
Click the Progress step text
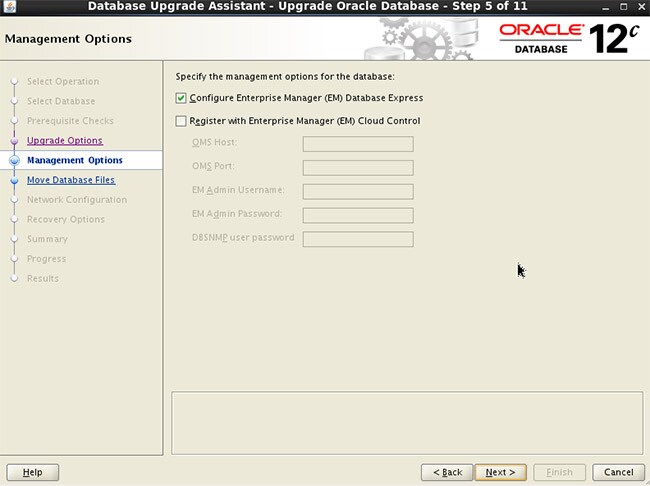46,259
